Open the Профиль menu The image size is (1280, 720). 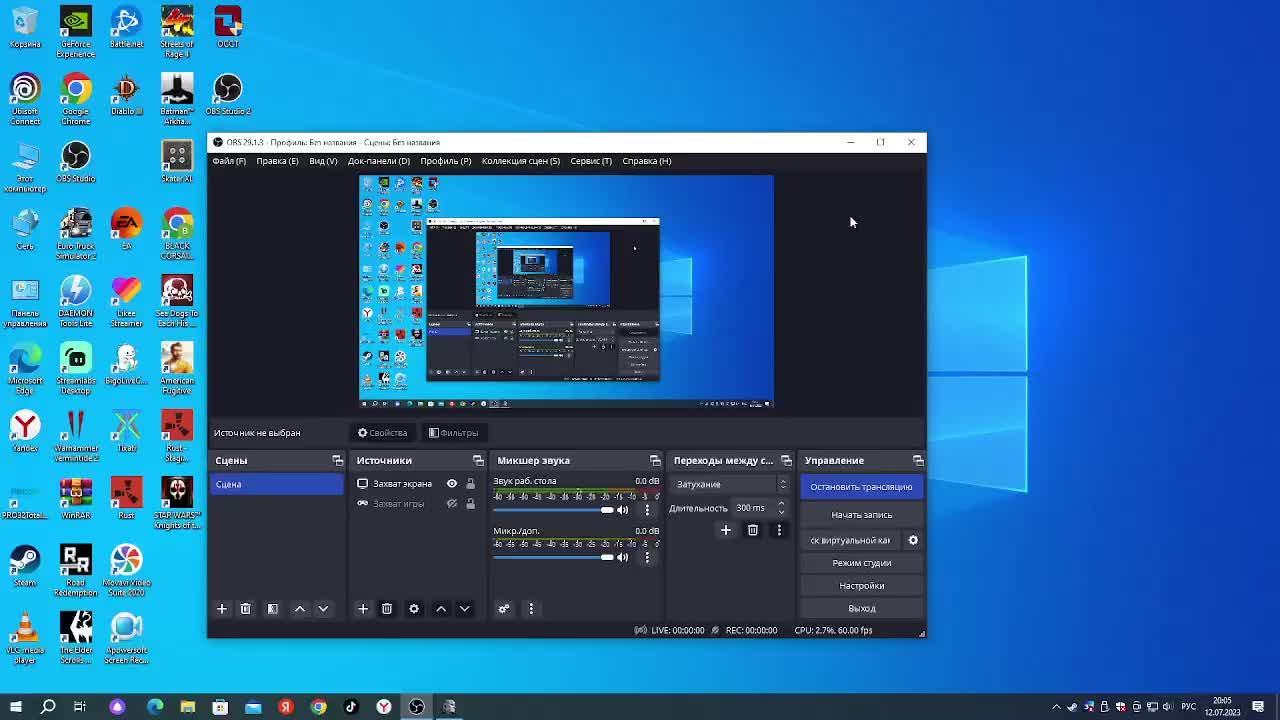pyautogui.click(x=446, y=161)
